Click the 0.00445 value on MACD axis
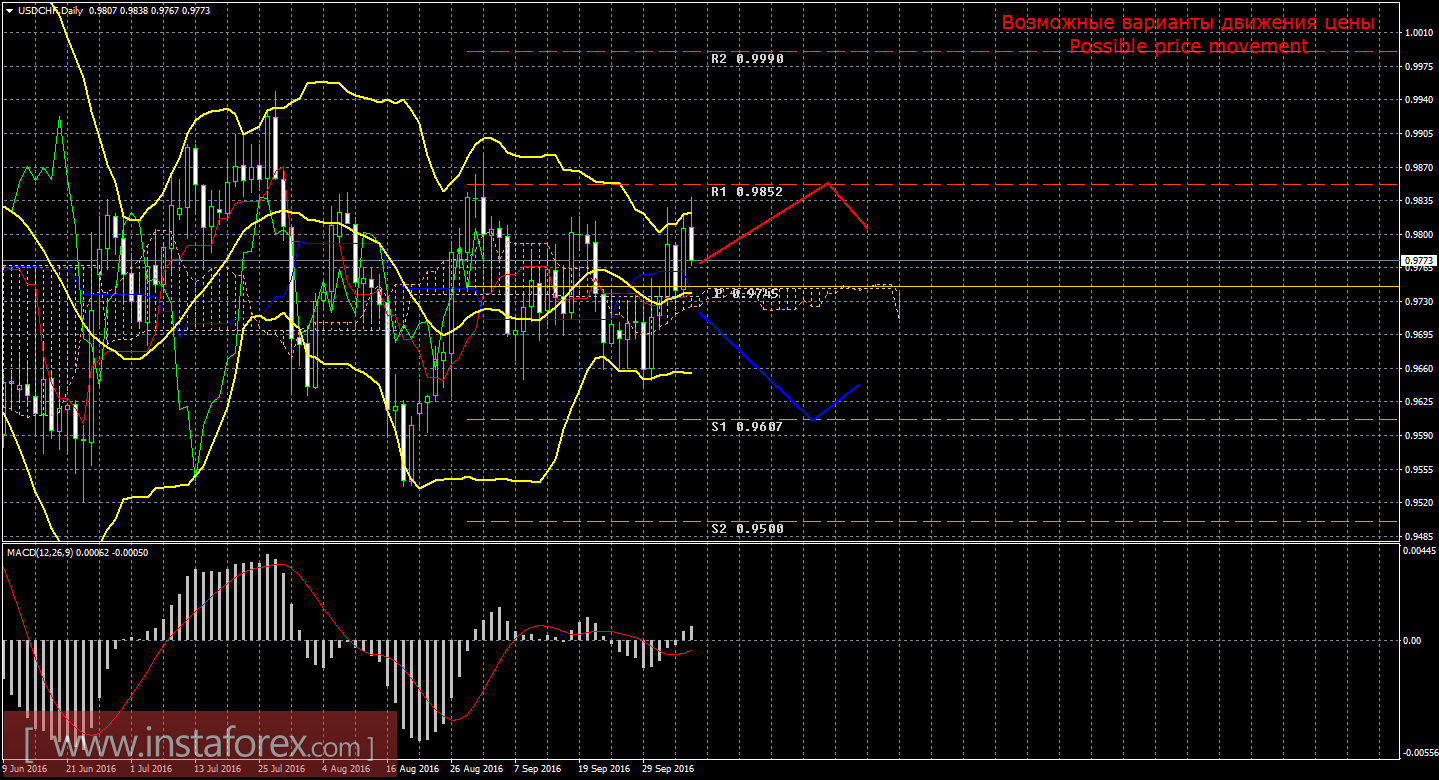The height and width of the screenshot is (780, 1439). pos(1417,552)
